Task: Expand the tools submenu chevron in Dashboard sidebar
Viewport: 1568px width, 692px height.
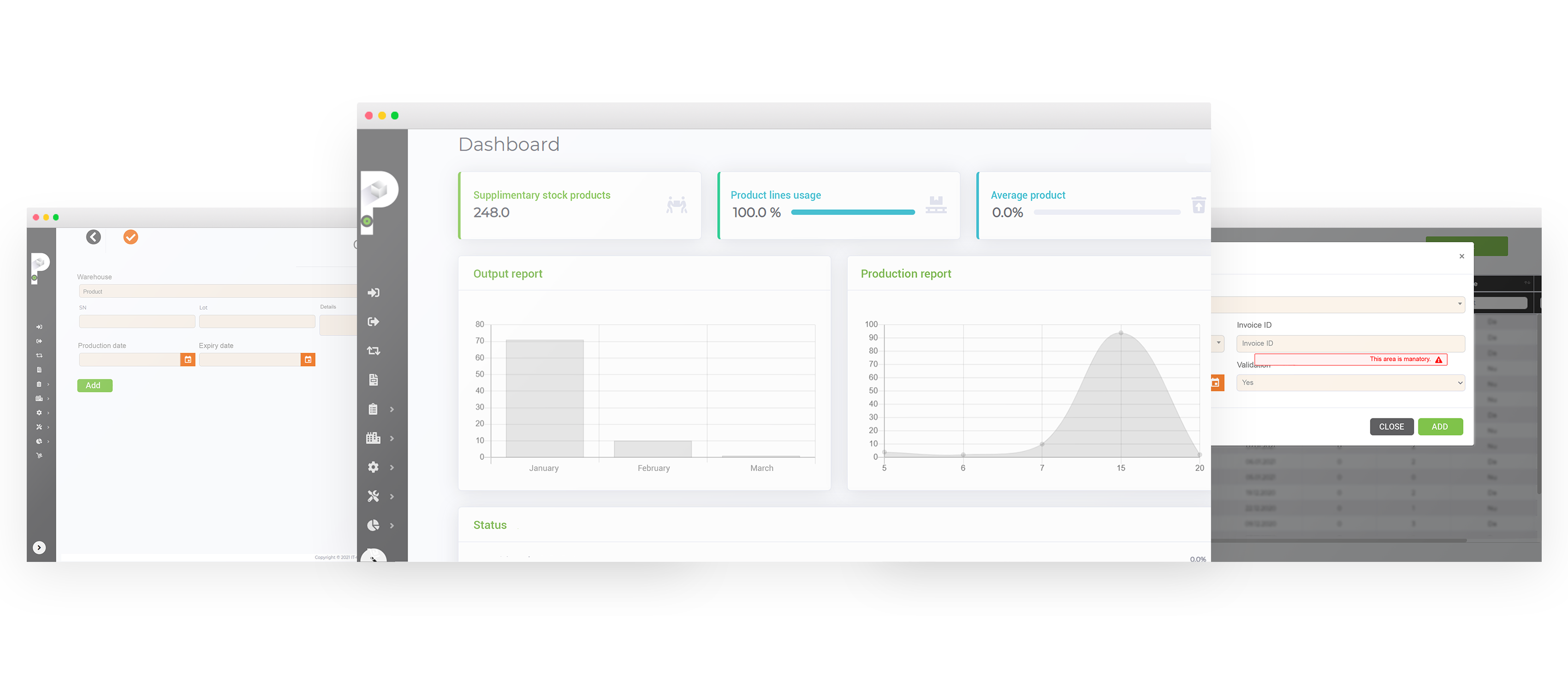Action: click(392, 497)
